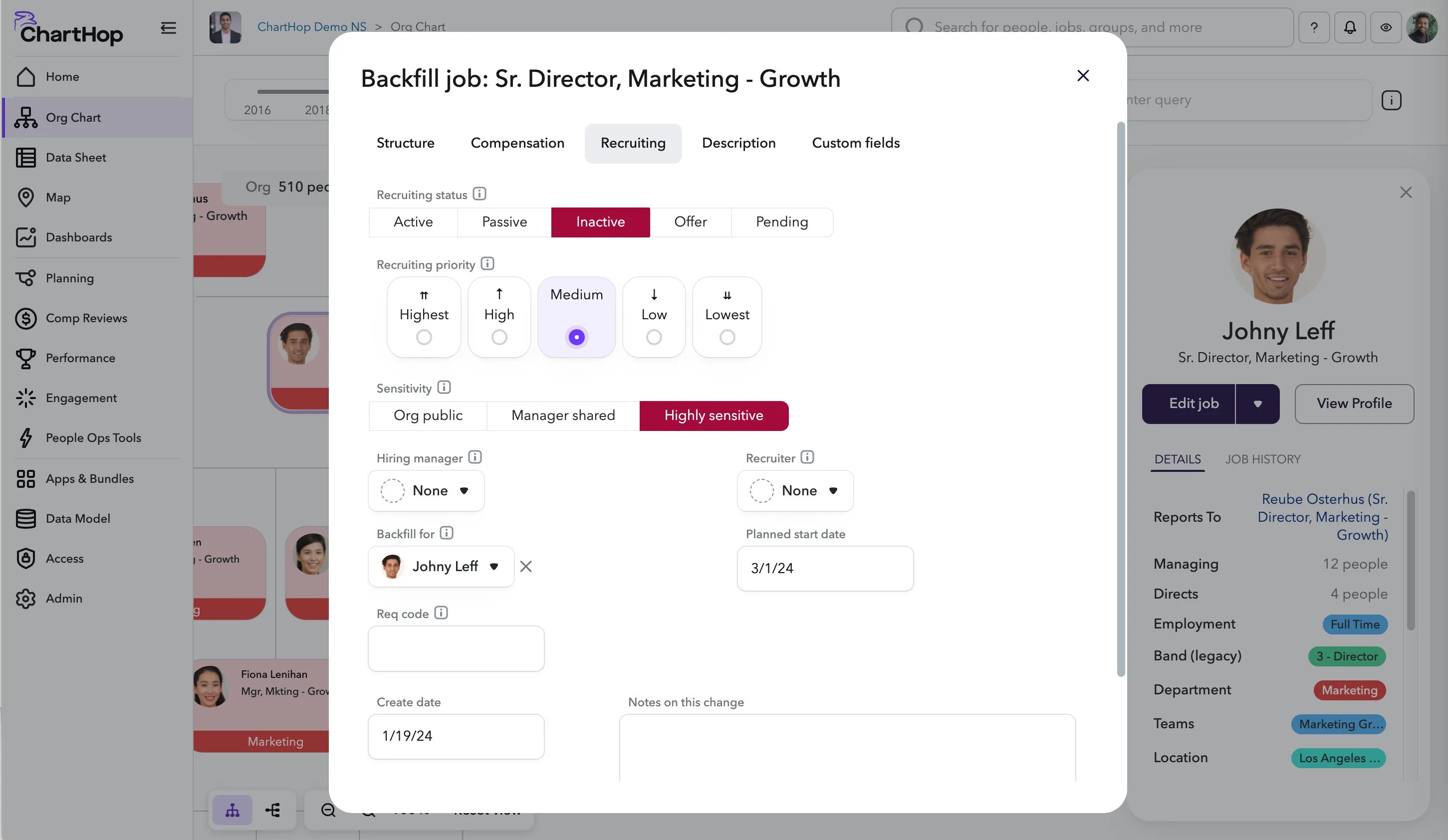Open the notifications bell icon
Viewport: 1448px width, 840px height.
(1350, 27)
